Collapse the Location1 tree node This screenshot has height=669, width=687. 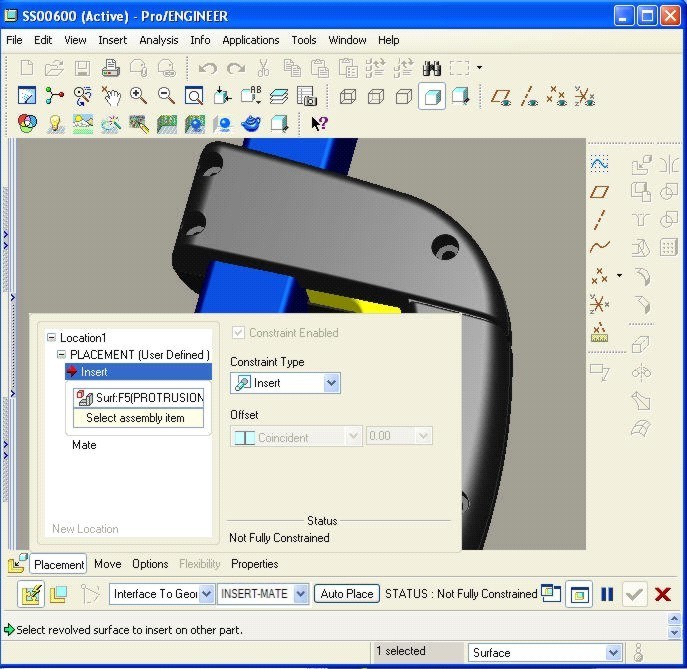[x=52, y=337]
